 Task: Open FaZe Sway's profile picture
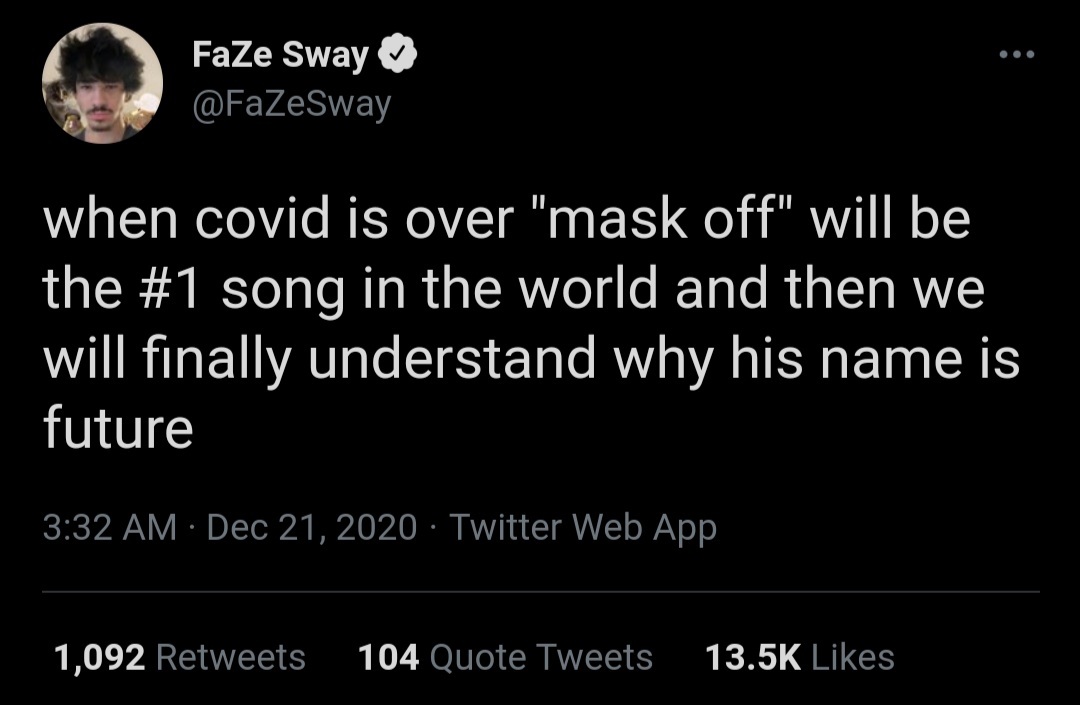coord(103,83)
